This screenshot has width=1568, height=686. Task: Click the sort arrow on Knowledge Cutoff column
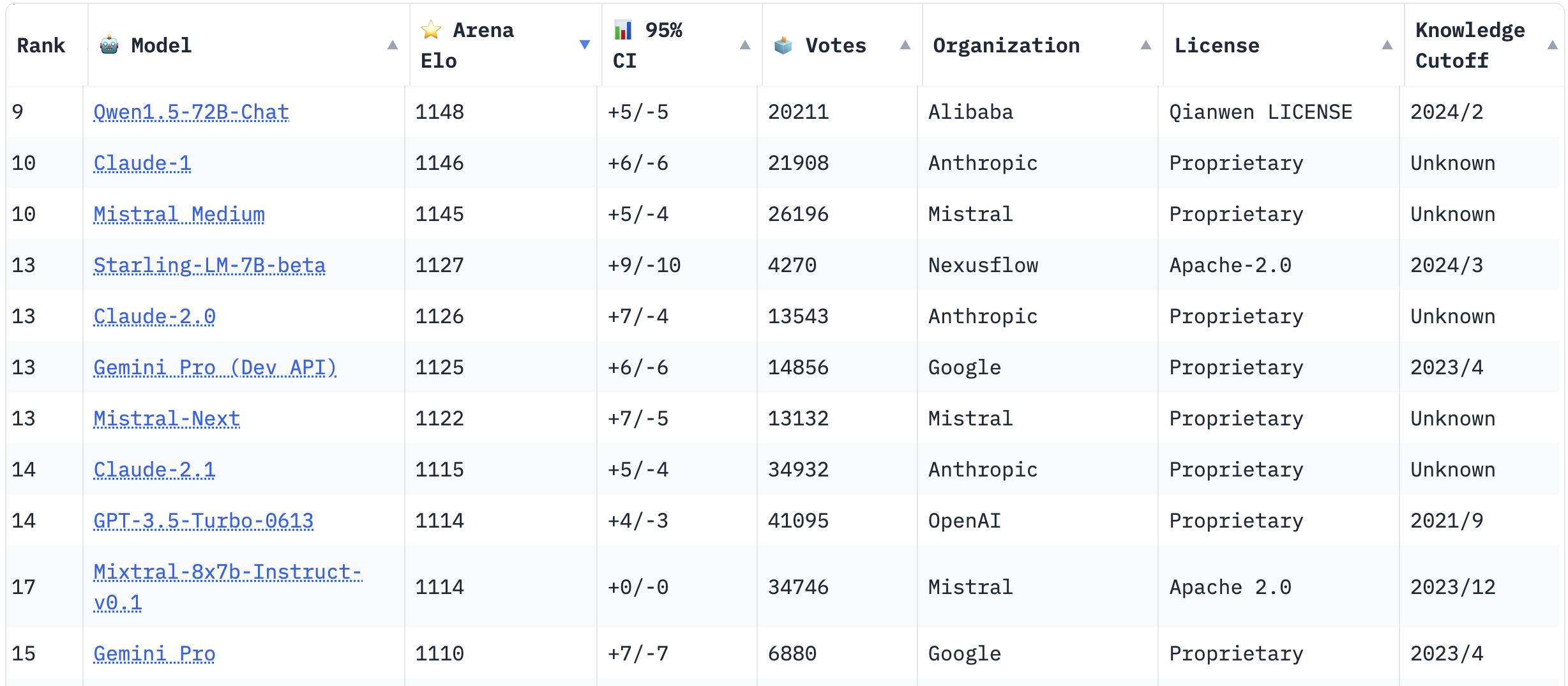1554,45
